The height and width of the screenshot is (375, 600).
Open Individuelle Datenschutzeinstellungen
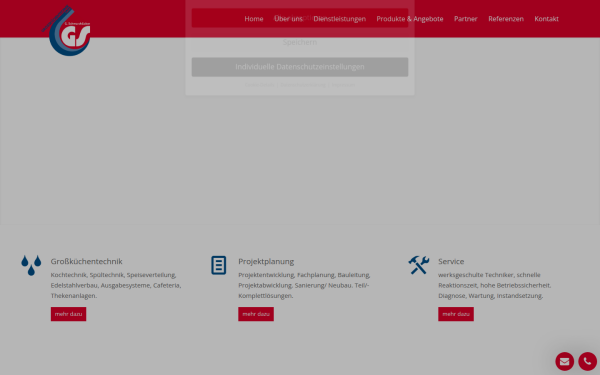click(300, 67)
